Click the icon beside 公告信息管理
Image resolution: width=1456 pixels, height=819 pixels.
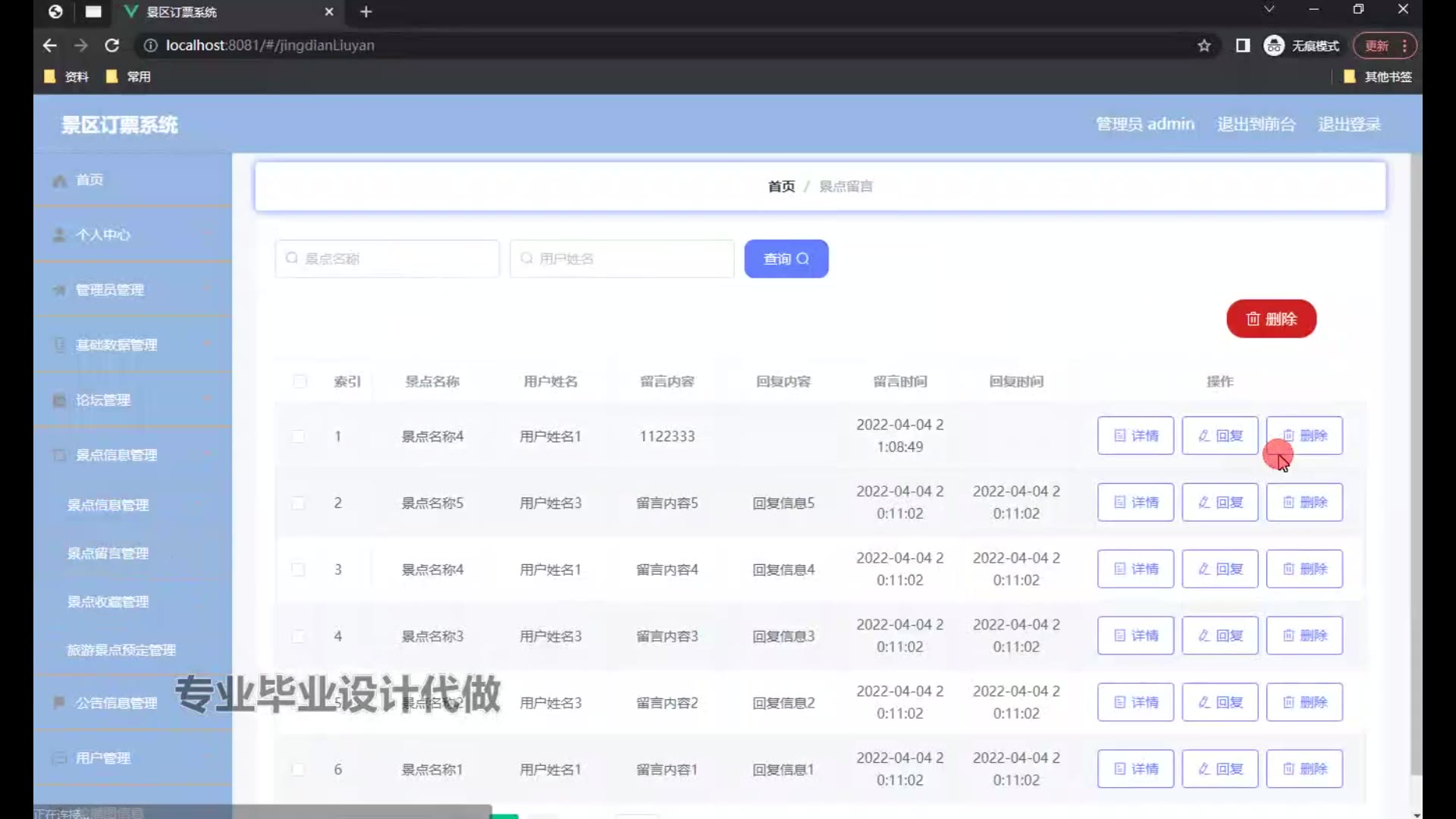pos(59,703)
